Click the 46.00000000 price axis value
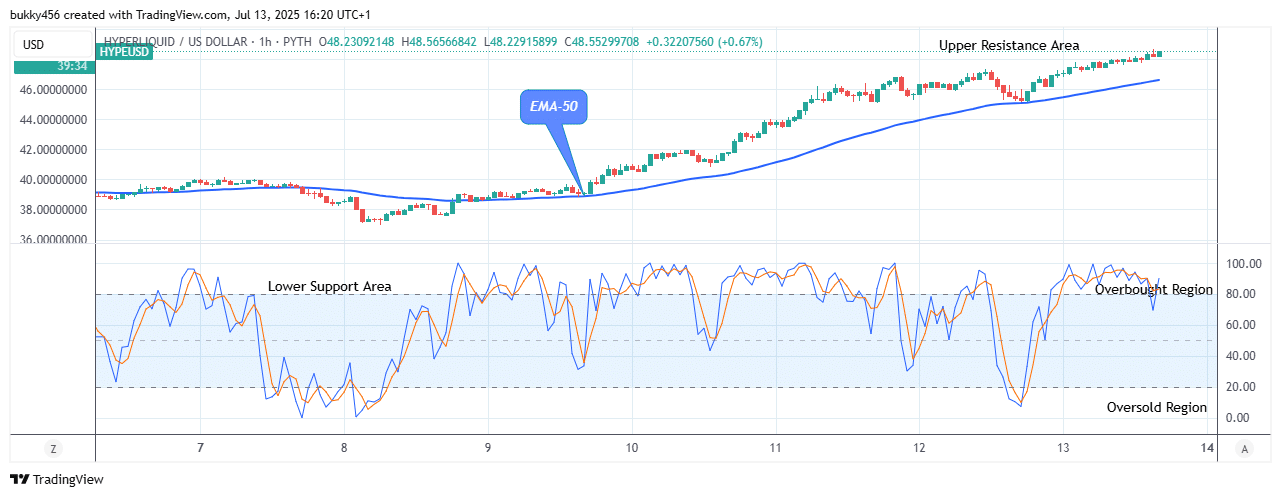Screen dimensions: 1281x497 [53, 90]
